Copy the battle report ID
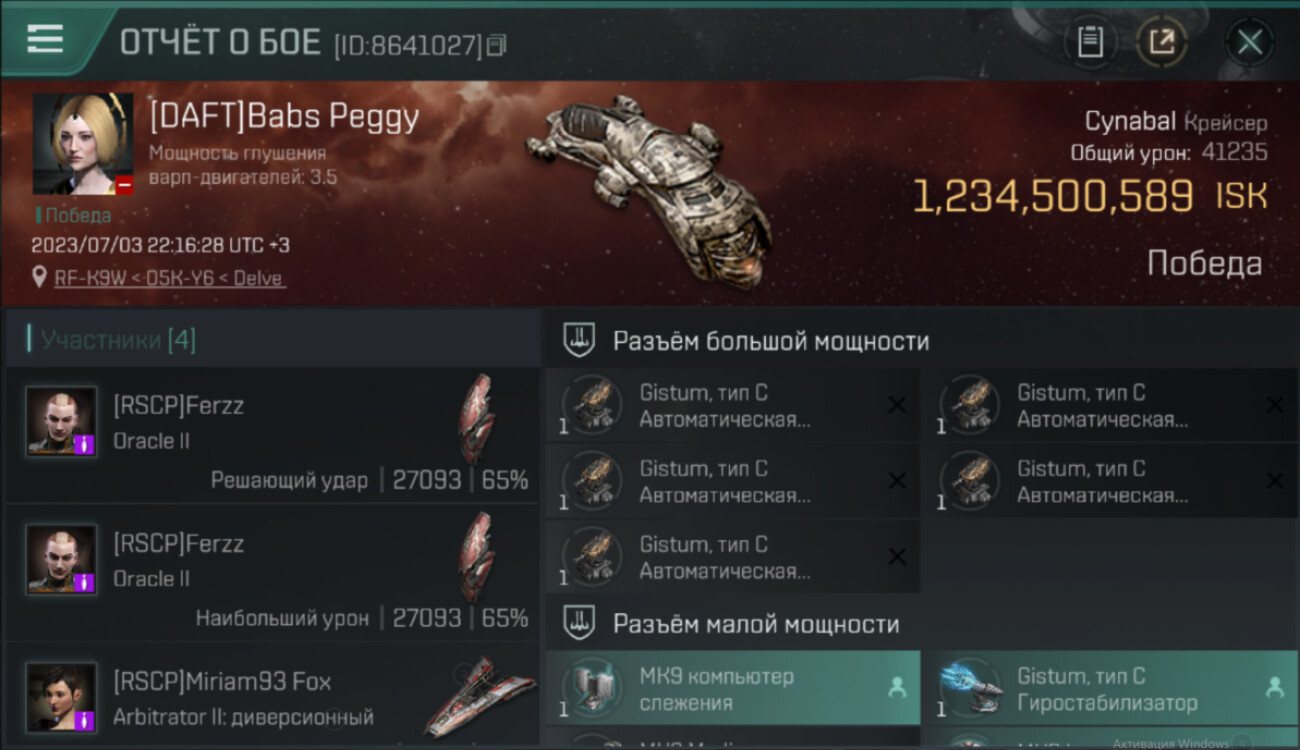This screenshot has width=1300, height=750. point(497,45)
